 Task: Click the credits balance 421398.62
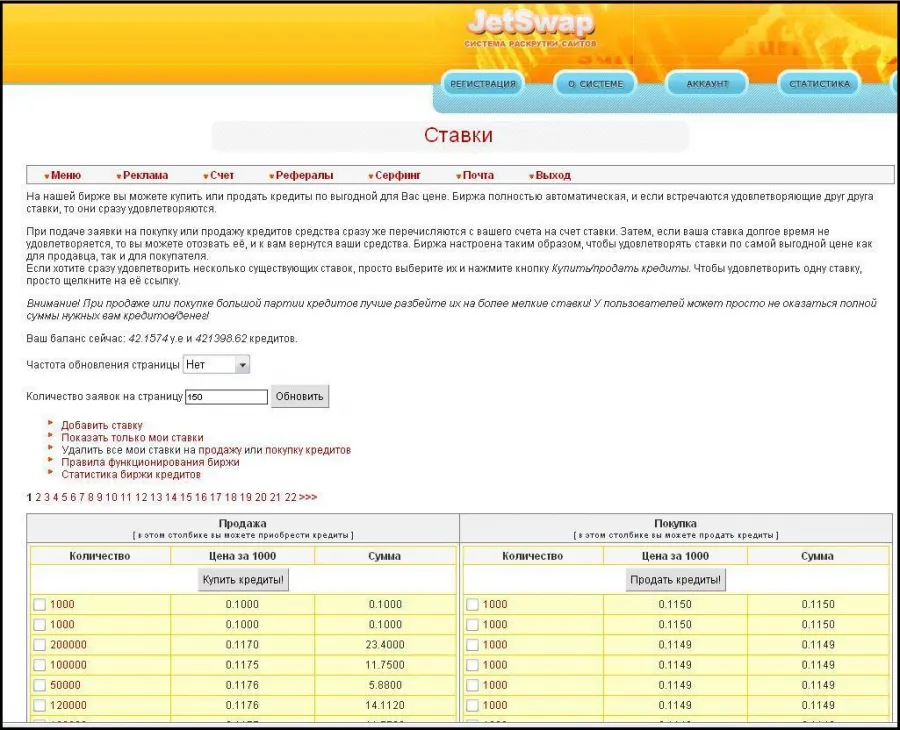(221, 339)
